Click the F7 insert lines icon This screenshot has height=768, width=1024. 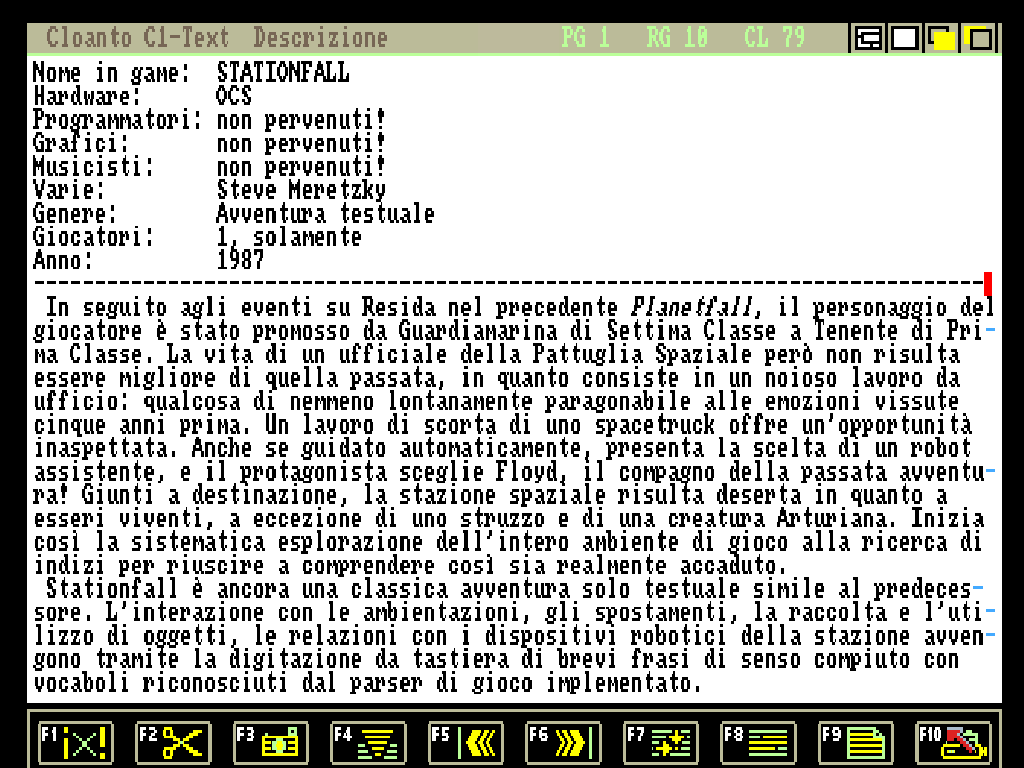[x=661, y=743]
